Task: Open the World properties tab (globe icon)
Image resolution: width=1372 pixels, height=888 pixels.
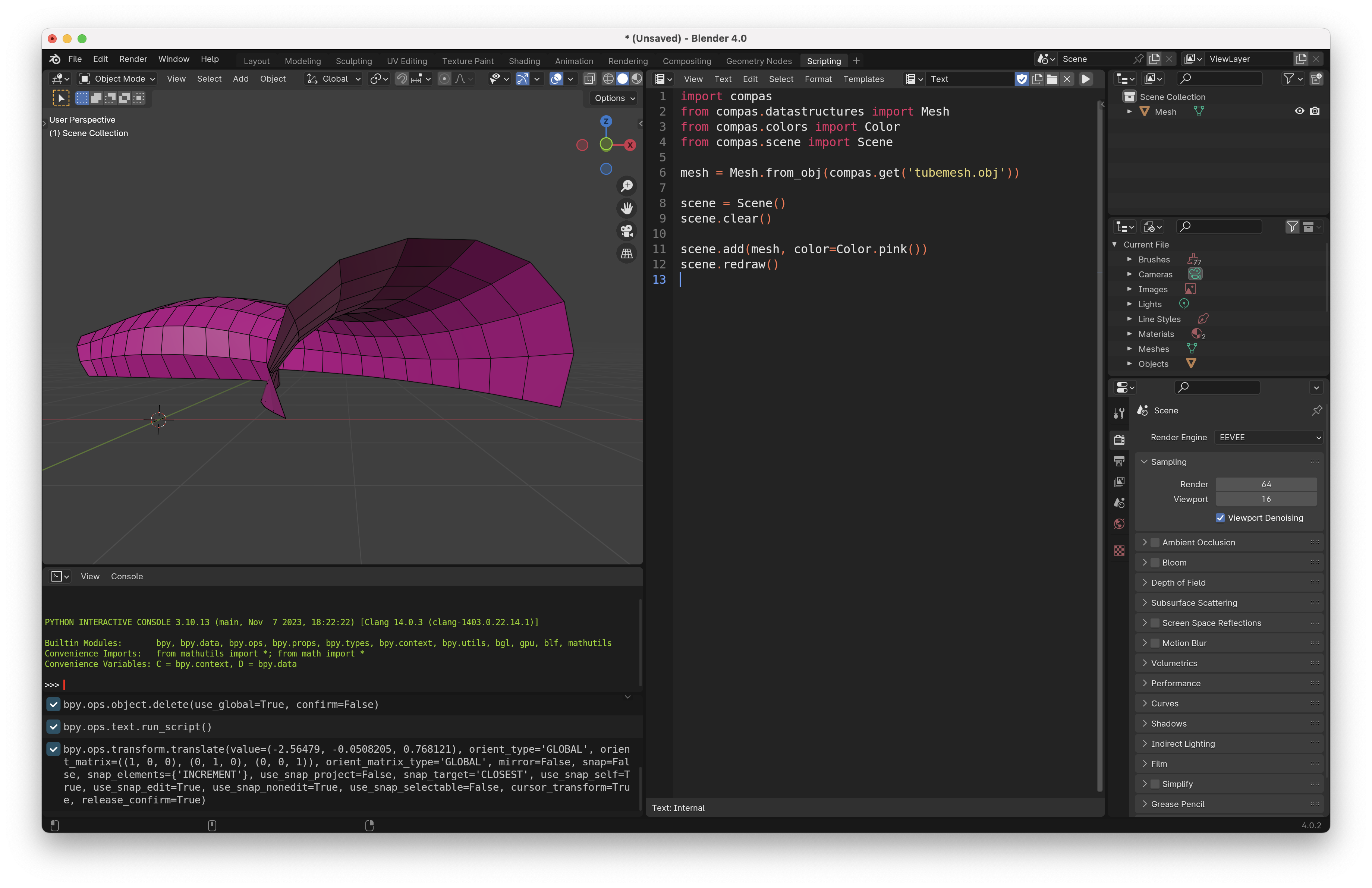Action: pyautogui.click(x=1119, y=524)
